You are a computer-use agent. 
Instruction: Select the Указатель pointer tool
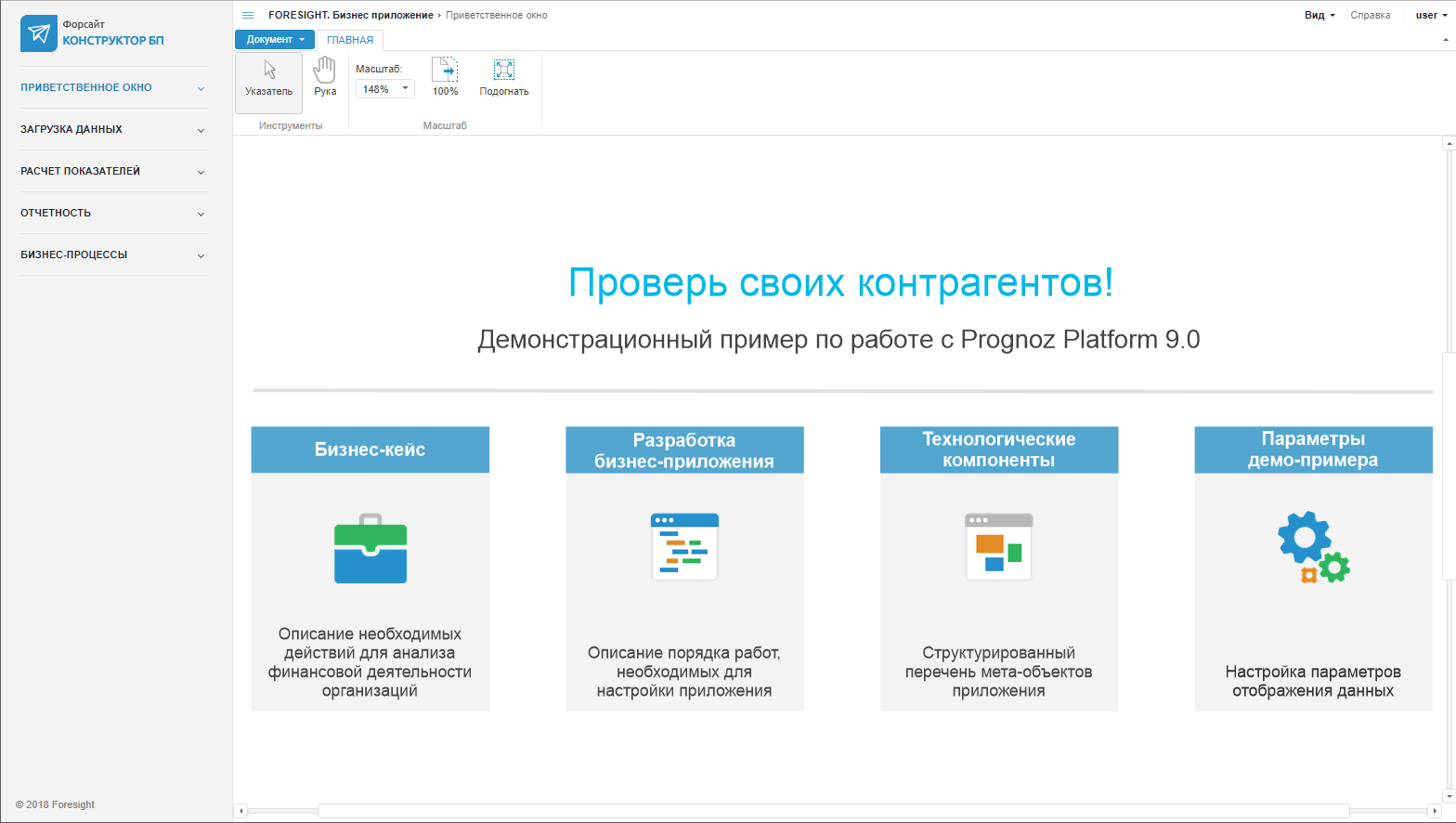268,83
